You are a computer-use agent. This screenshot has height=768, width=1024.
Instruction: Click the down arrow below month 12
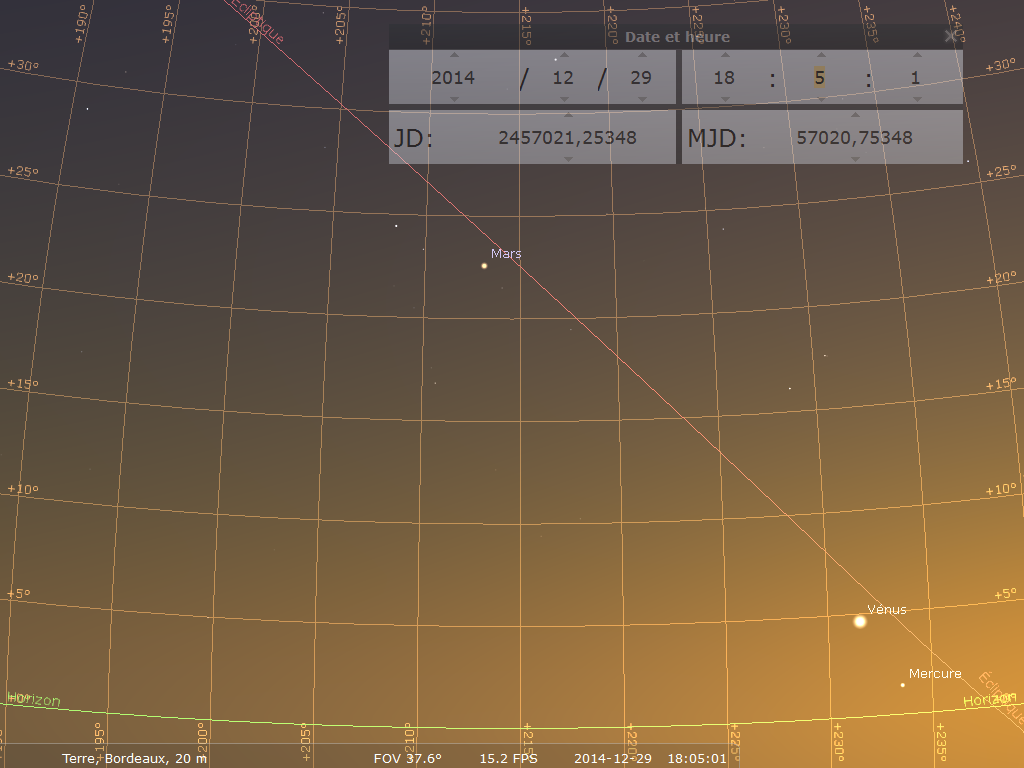tap(563, 99)
